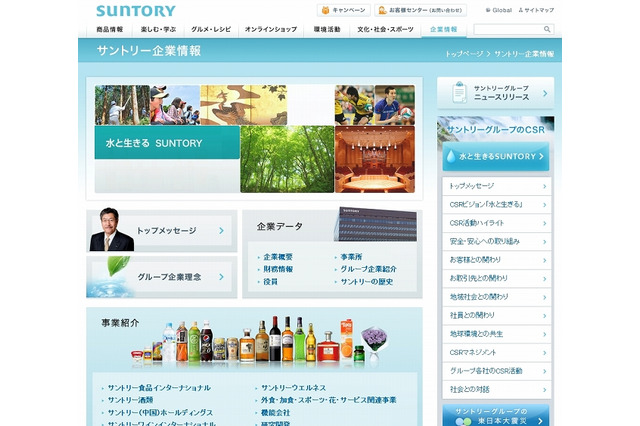Switch to the 環境活動 tab
The width and height of the screenshot is (640, 426).
[x=325, y=30]
